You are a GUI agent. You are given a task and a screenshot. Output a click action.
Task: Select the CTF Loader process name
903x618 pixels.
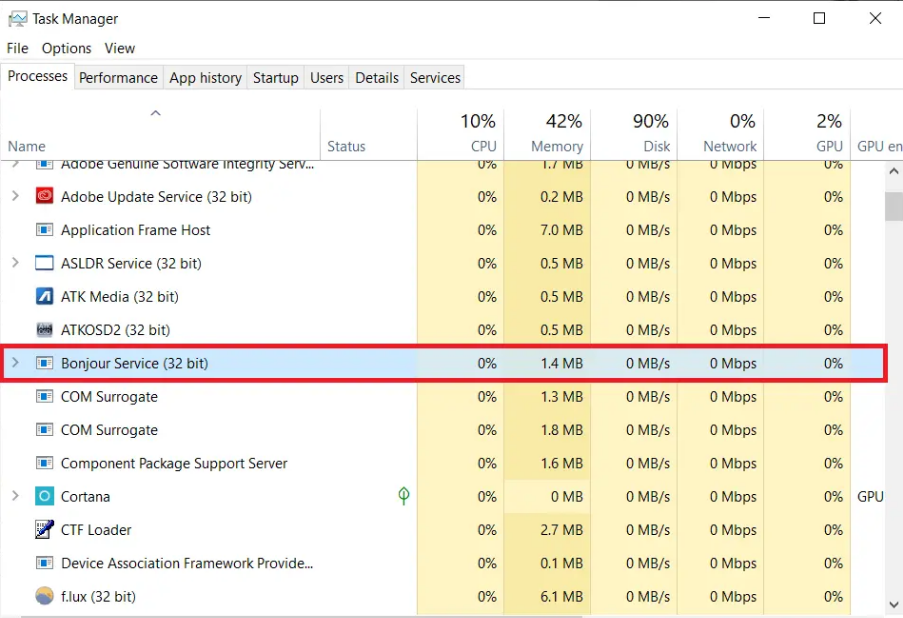click(x=96, y=530)
